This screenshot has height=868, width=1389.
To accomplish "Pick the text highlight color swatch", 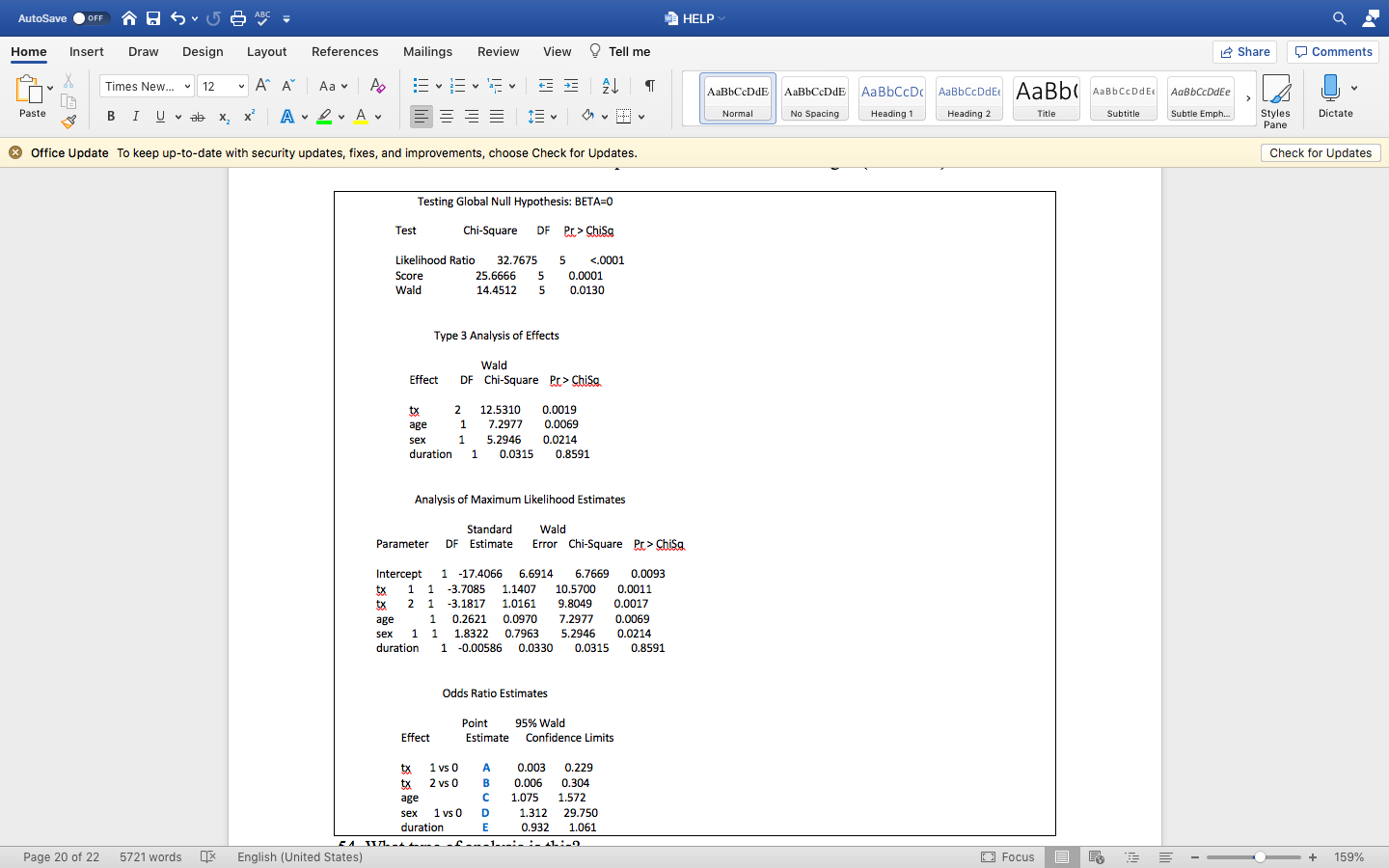I will pyautogui.click(x=324, y=117).
